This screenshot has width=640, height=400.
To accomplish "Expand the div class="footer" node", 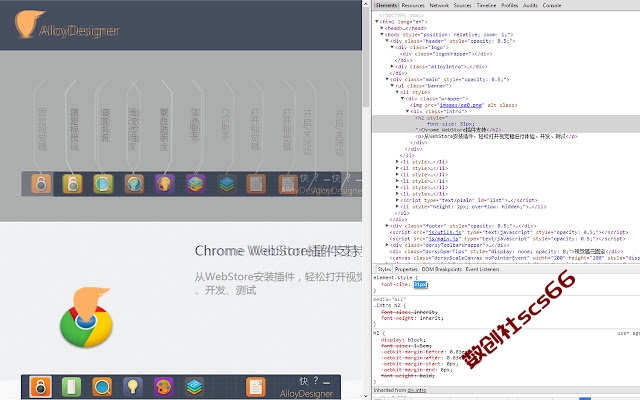I will (387, 226).
